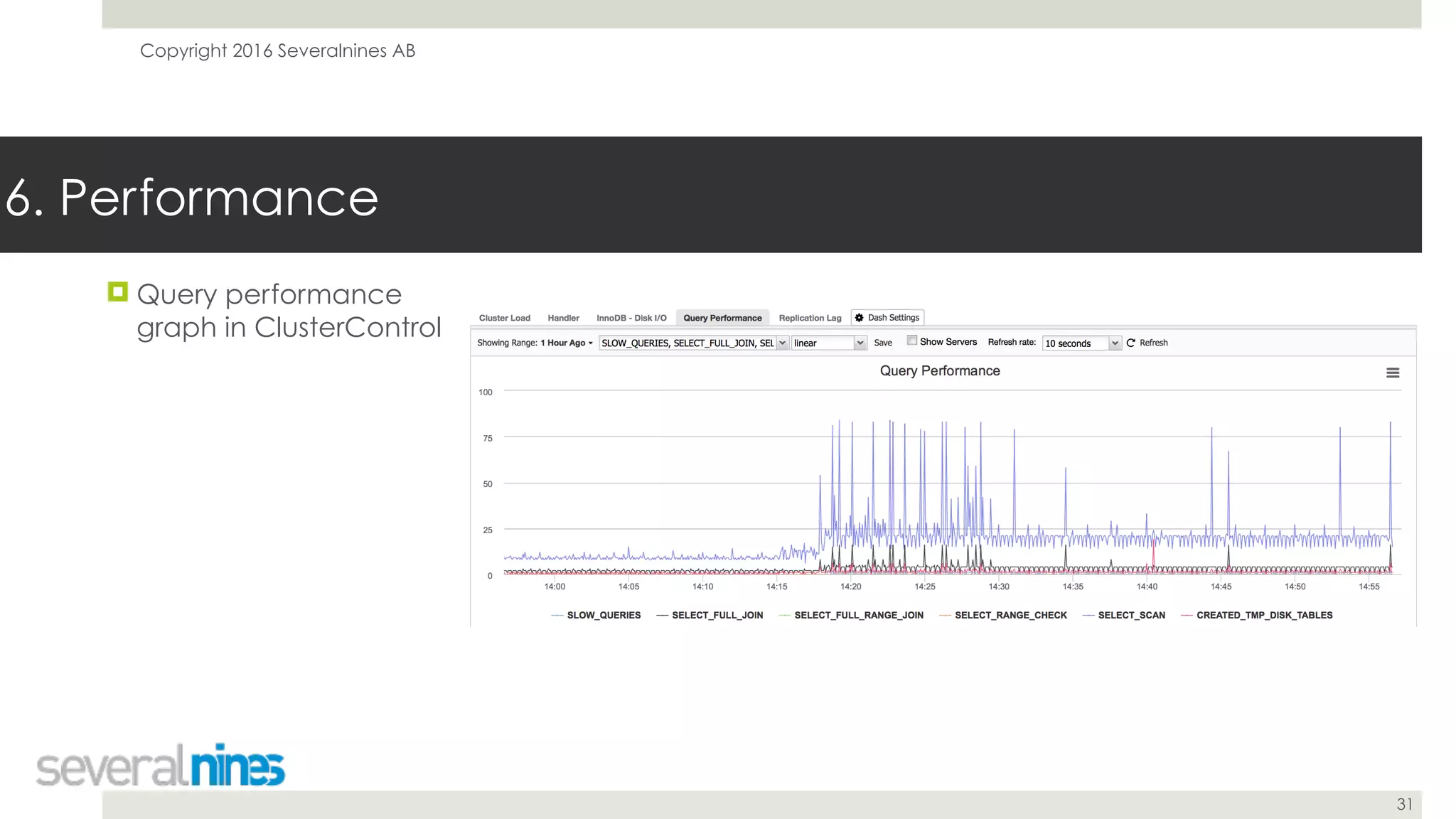
Task: Click the Severalnines logo
Action: pyautogui.click(x=161, y=766)
